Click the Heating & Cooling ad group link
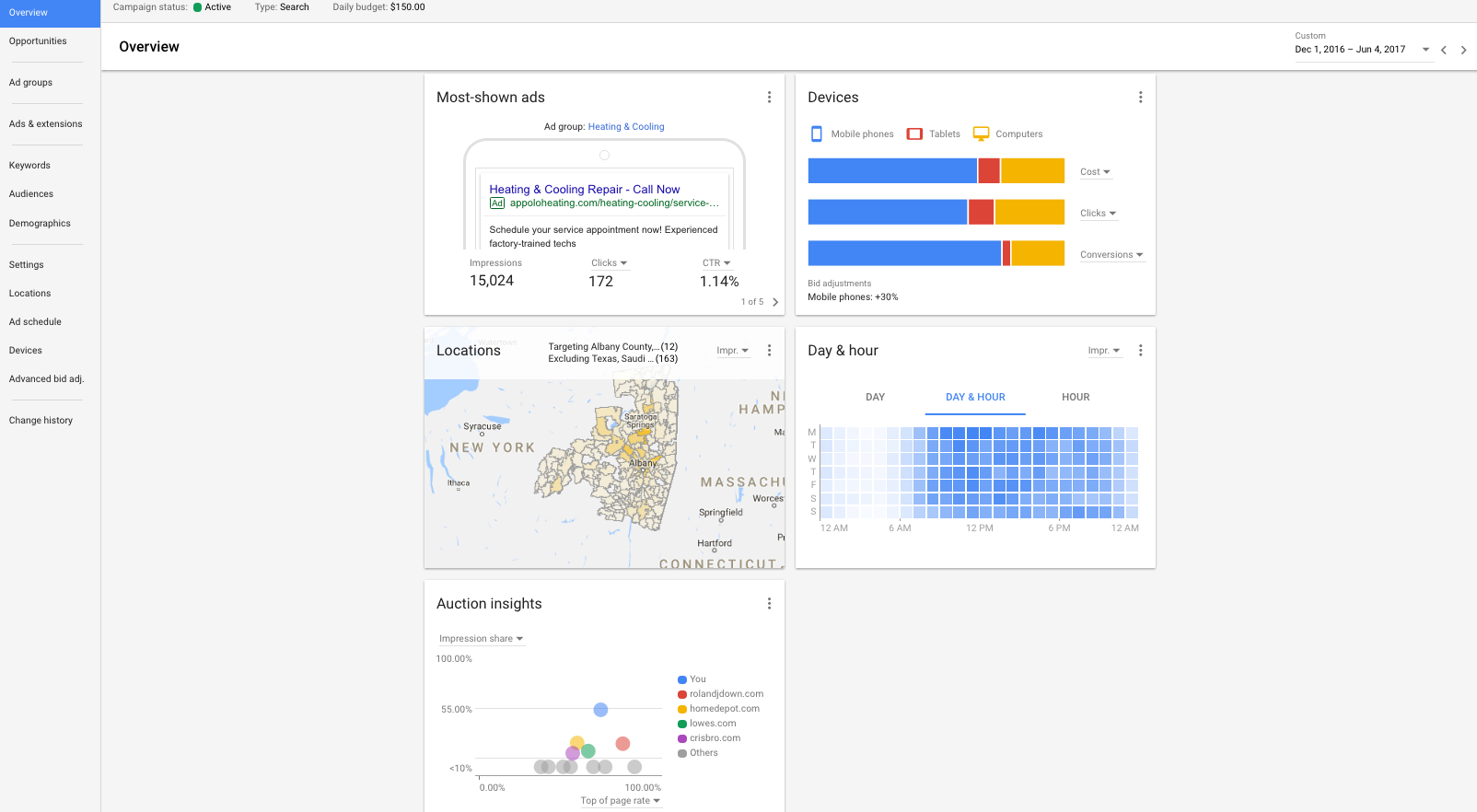The height and width of the screenshot is (812, 1477). pyautogui.click(x=626, y=127)
